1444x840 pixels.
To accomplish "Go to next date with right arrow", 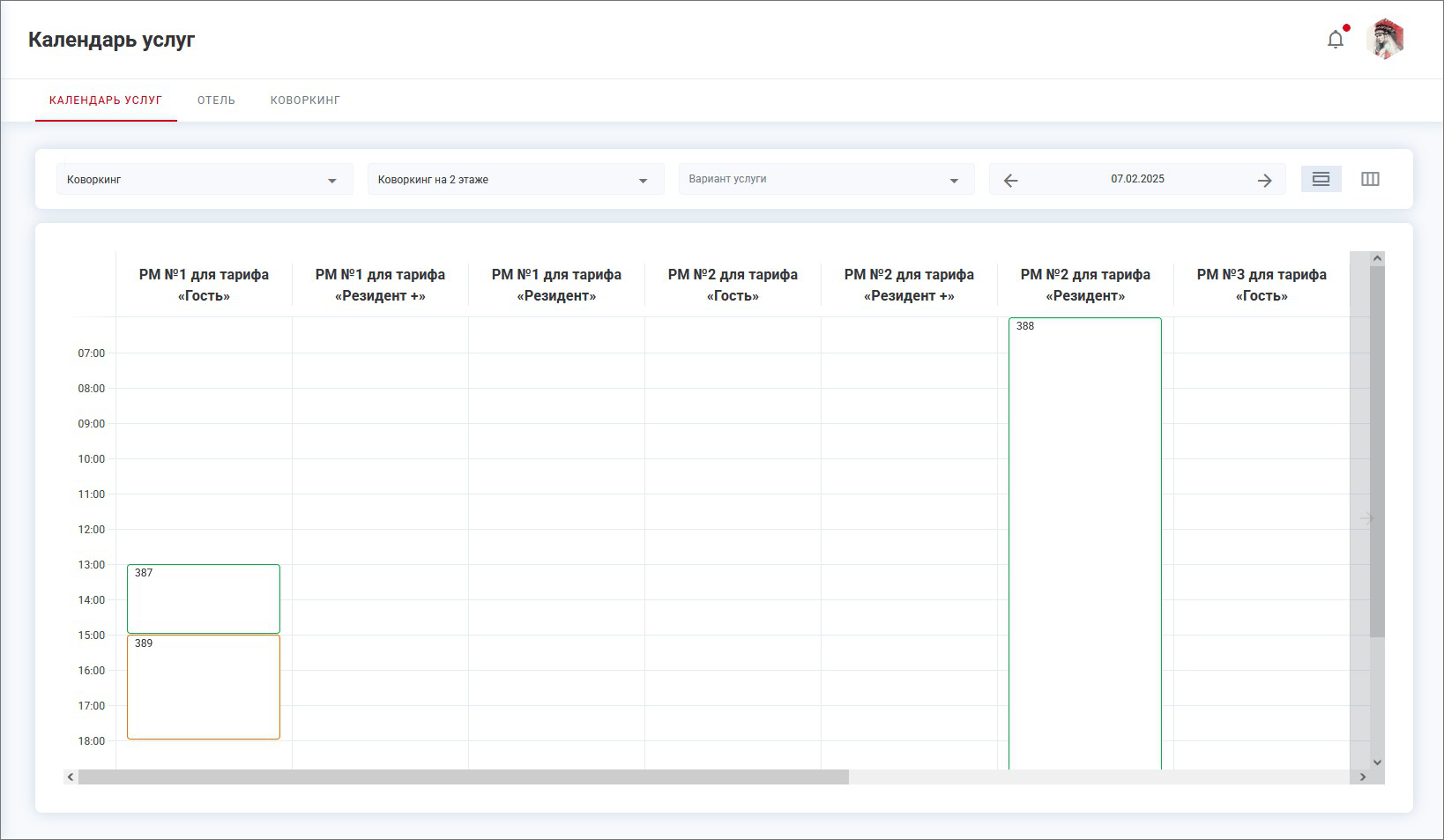I will 1264,180.
